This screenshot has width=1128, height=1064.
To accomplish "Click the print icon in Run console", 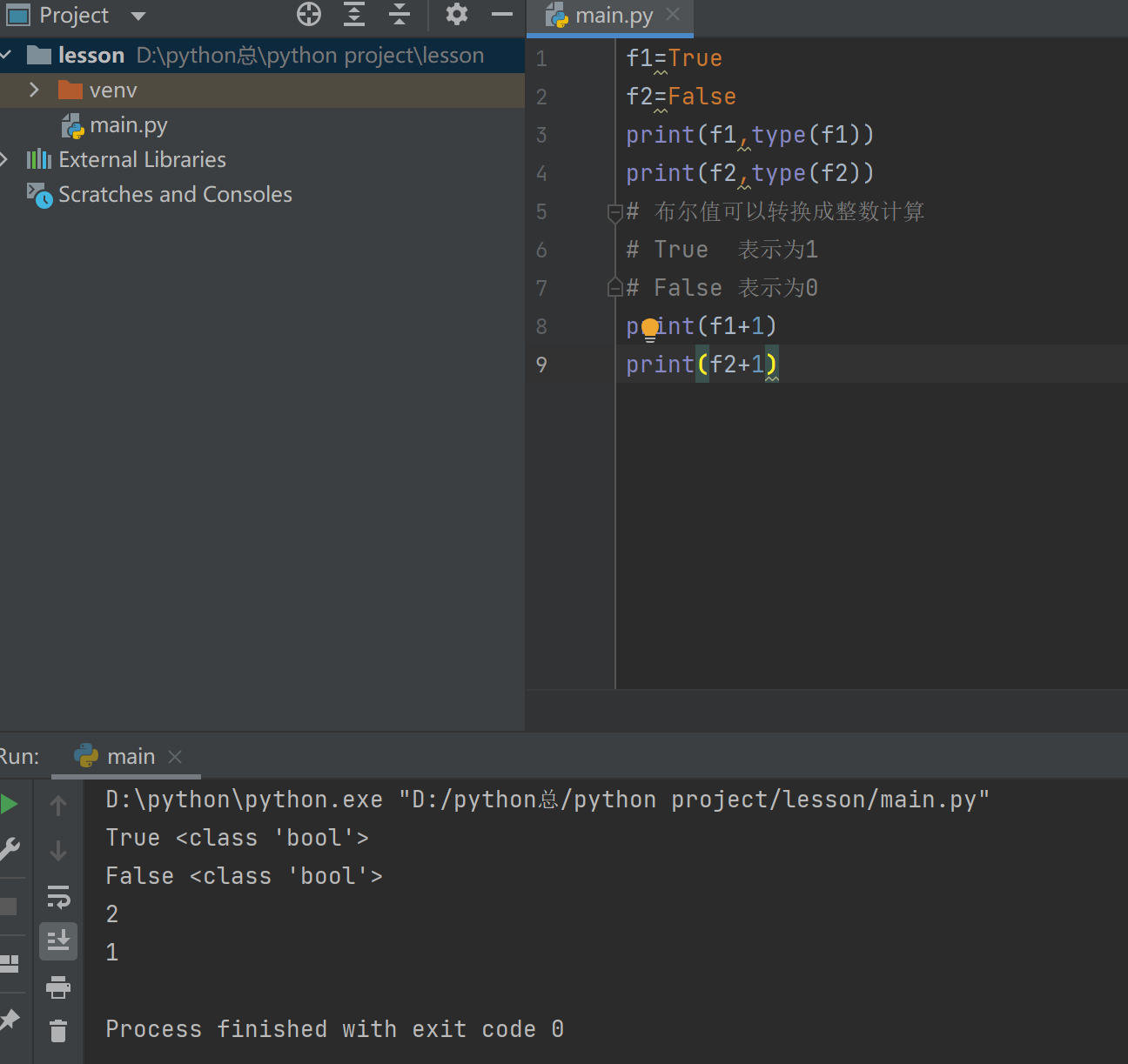I will [58, 987].
